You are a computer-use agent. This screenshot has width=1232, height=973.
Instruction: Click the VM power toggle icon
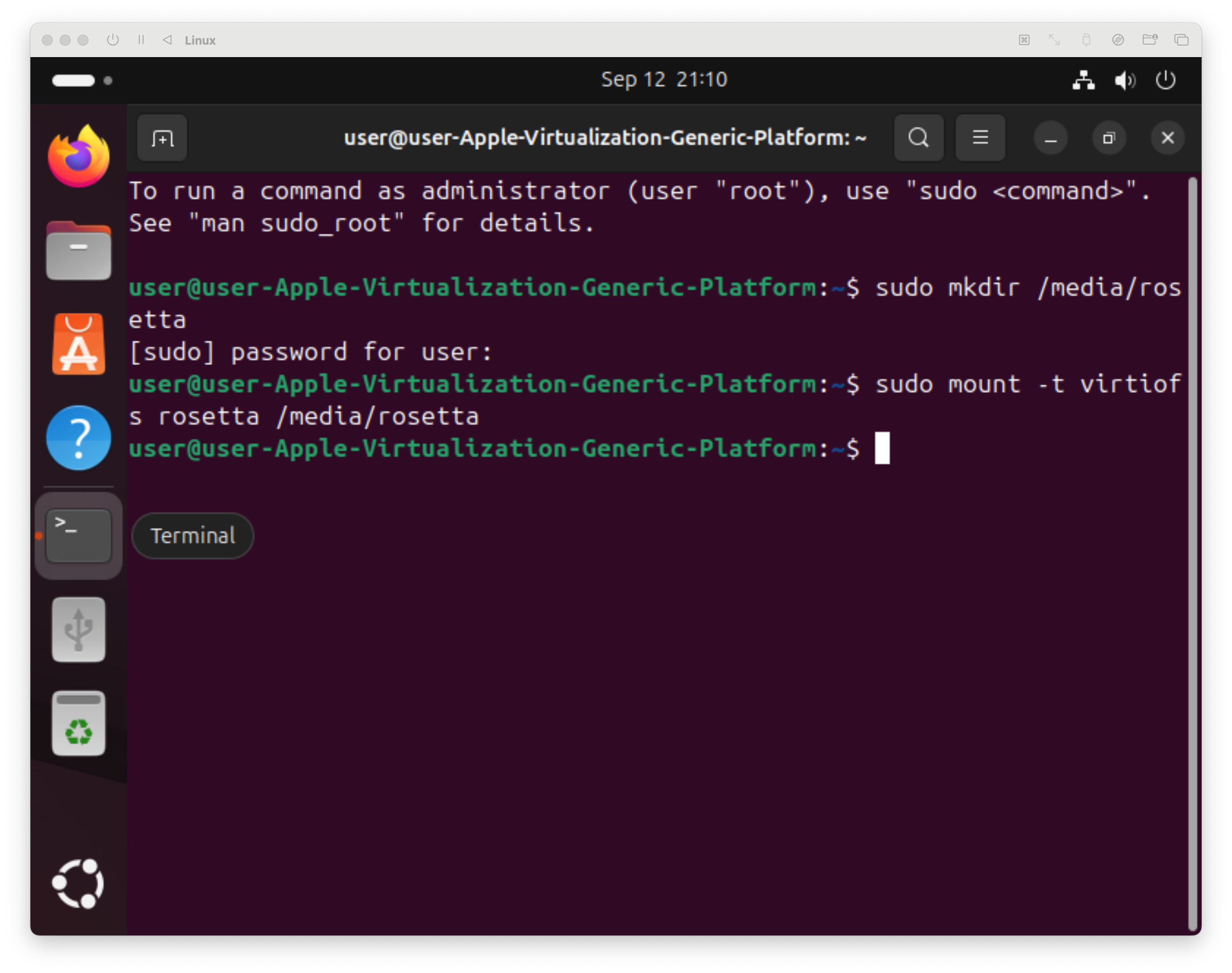(113, 40)
